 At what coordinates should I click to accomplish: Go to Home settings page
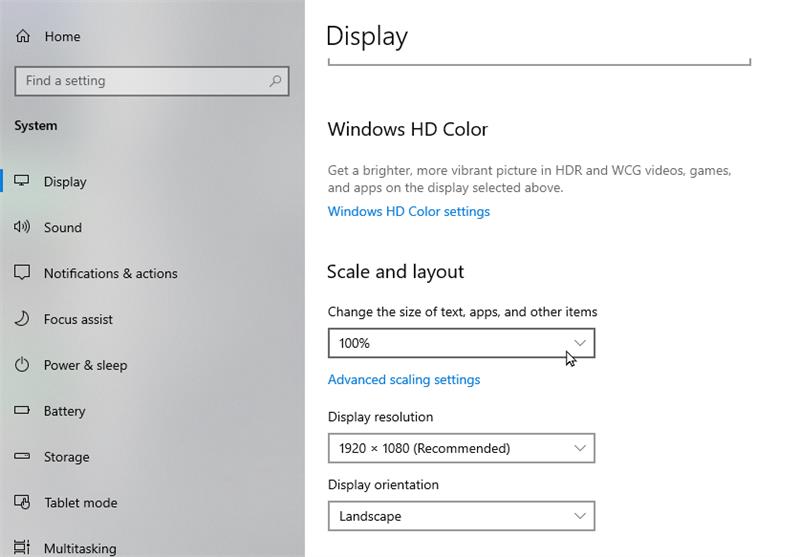coord(61,36)
